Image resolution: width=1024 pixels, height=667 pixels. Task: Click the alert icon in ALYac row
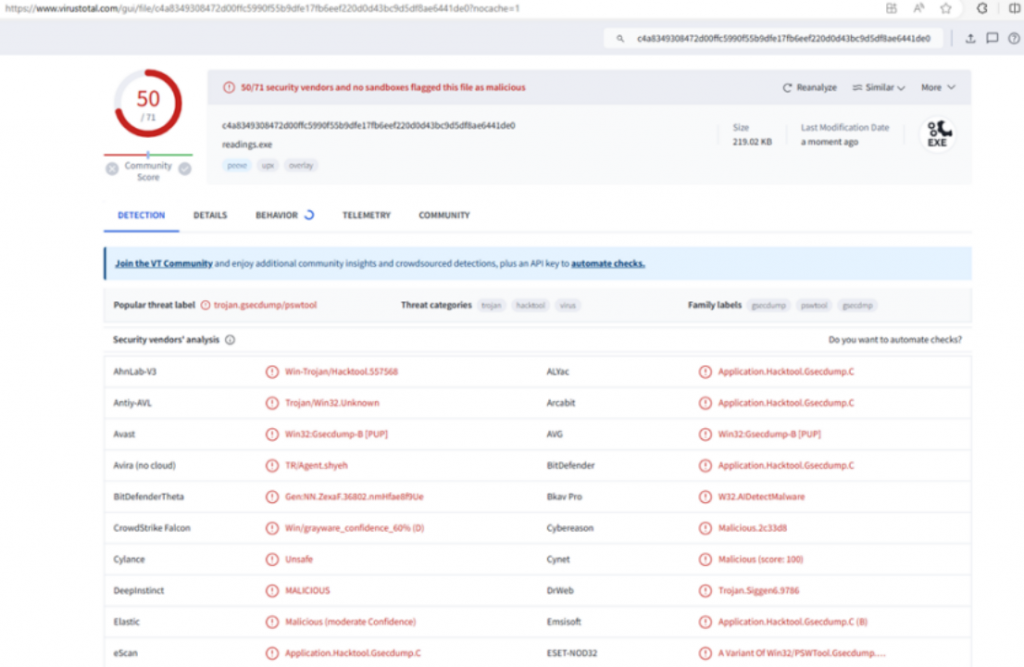[x=705, y=372]
